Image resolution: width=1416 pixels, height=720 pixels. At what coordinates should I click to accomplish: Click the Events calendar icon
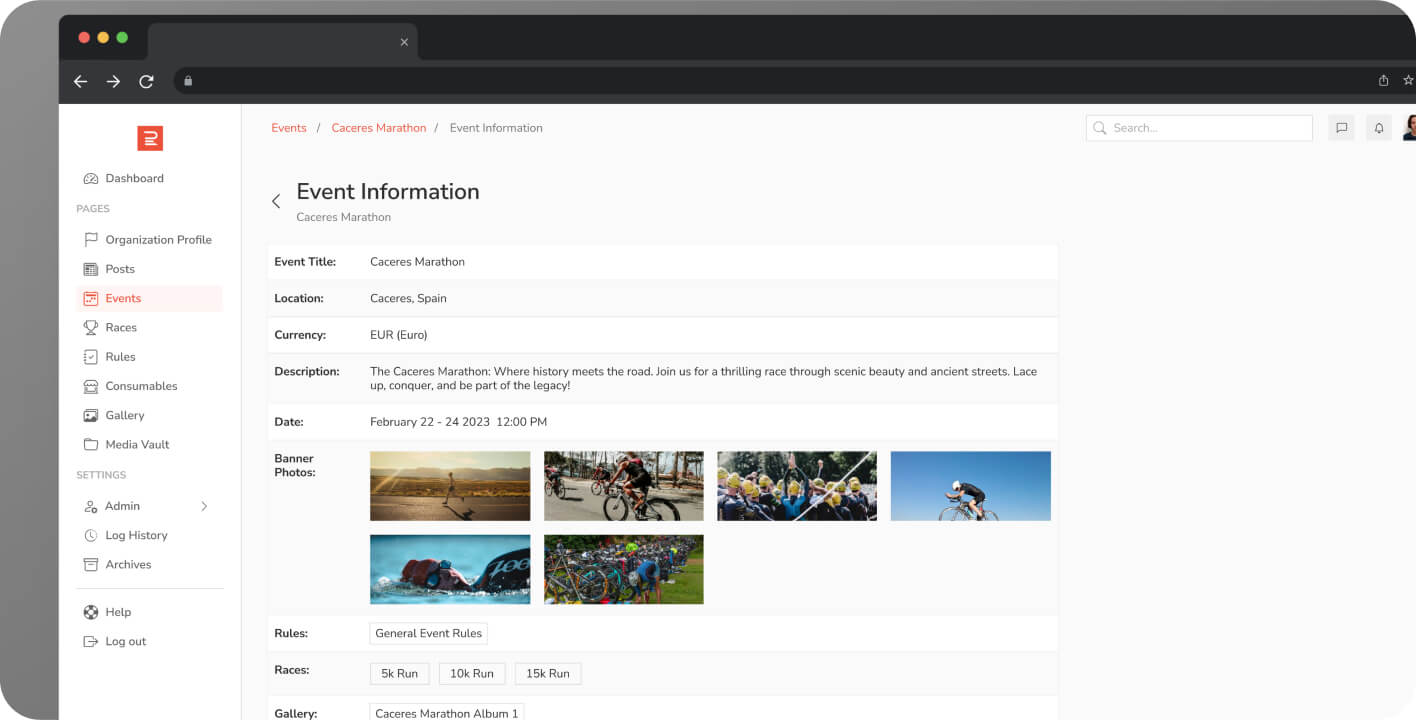[91, 298]
